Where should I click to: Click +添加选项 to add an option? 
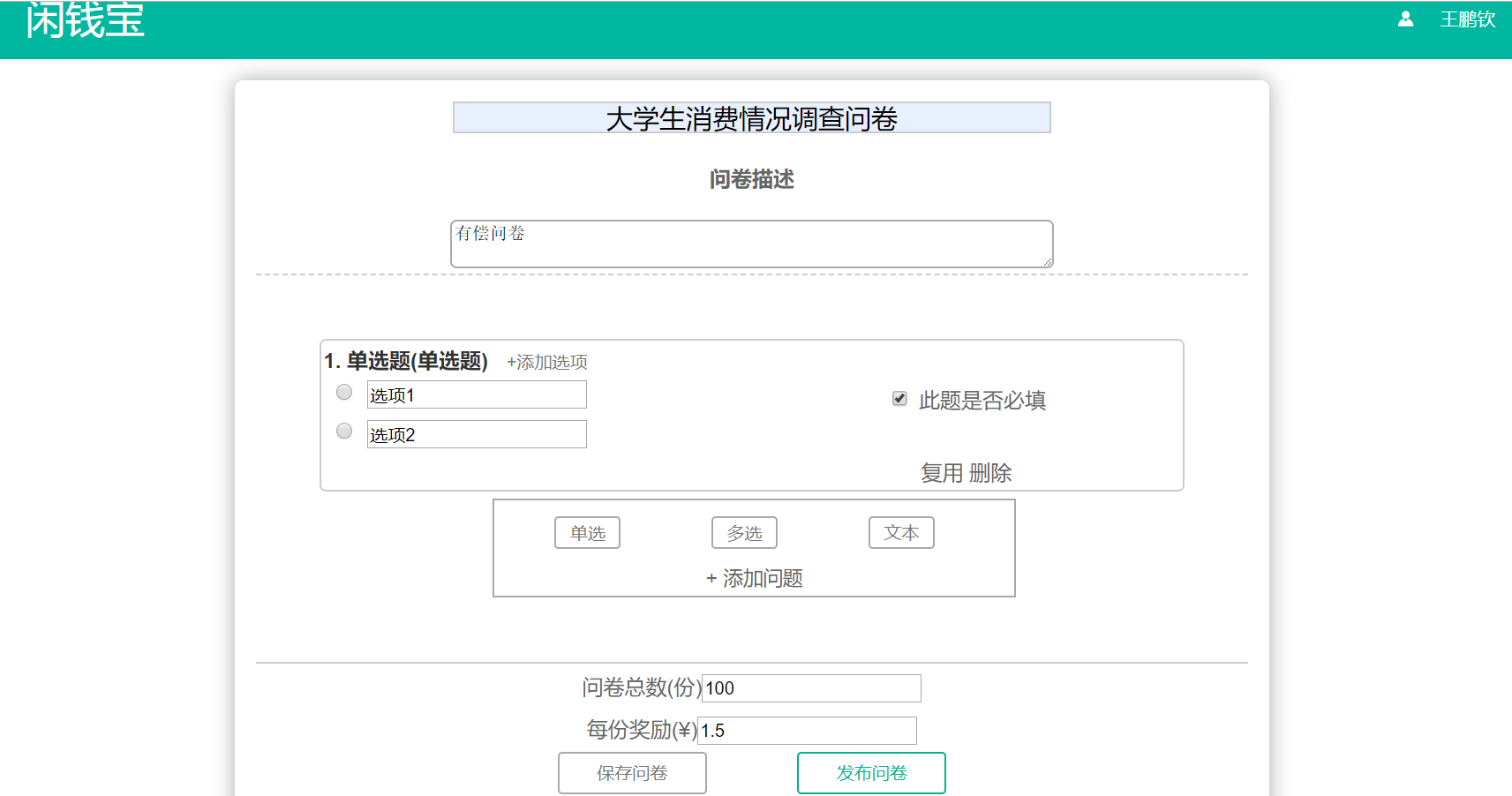click(x=546, y=362)
